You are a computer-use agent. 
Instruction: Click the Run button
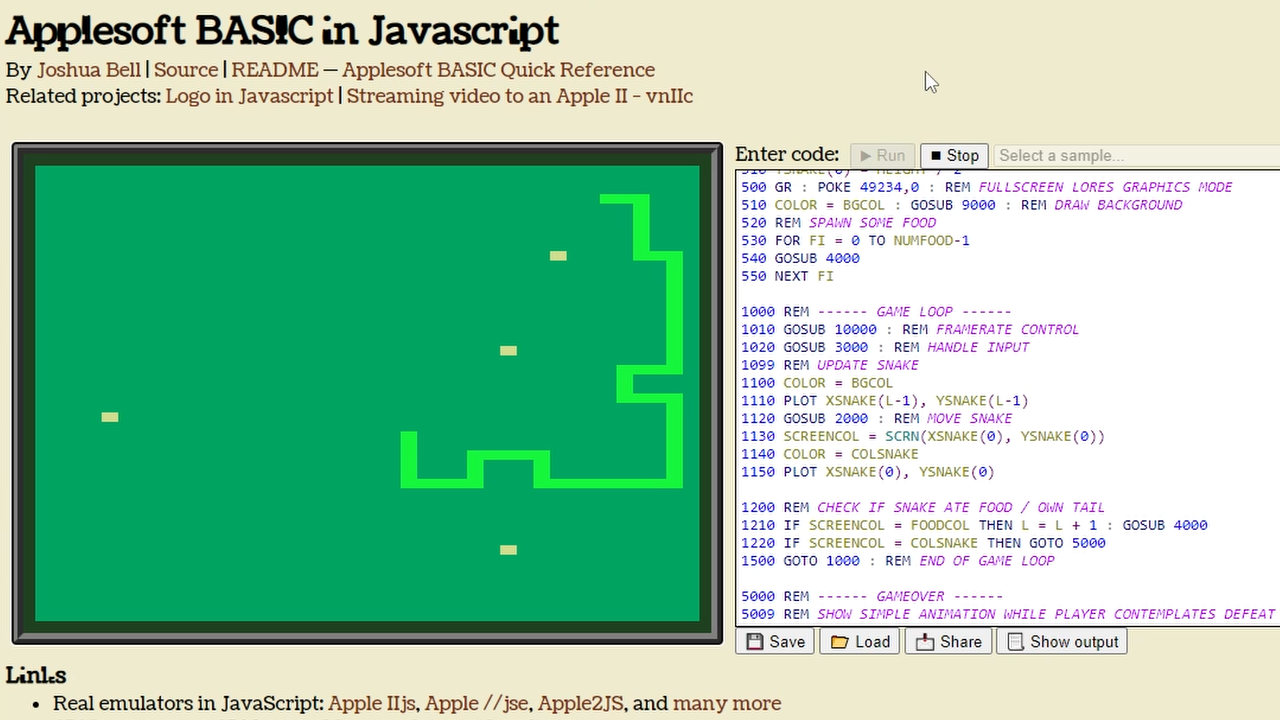click(x=882, y=155)
